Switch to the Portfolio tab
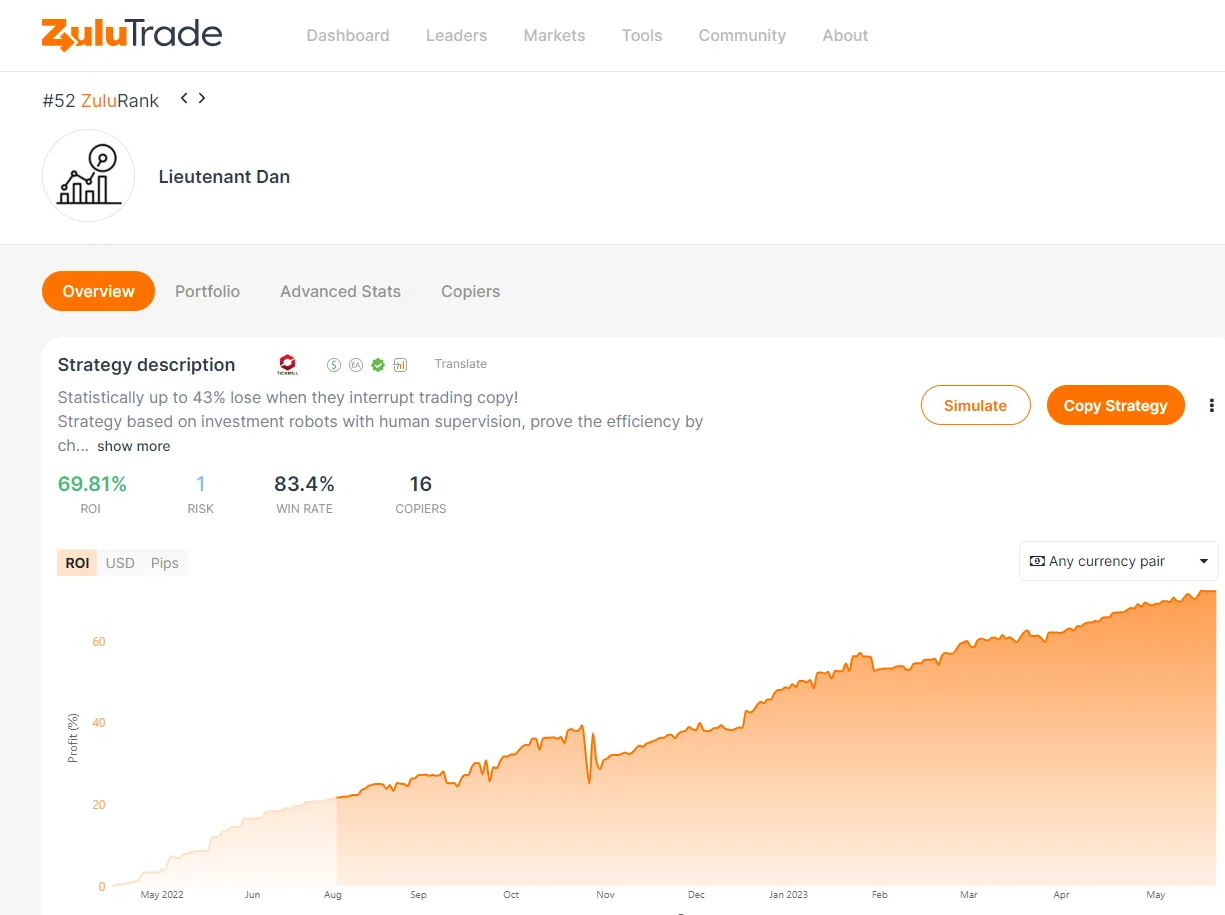 point(207,291)
